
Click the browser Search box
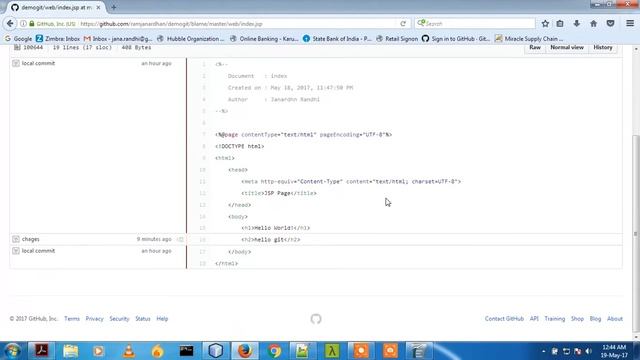click(475, 24)
